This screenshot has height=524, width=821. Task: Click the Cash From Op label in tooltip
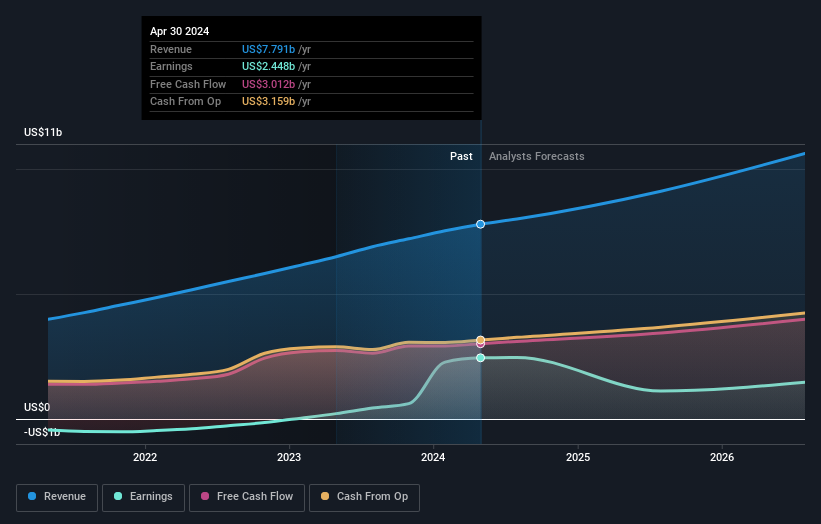tap(185, 102)
